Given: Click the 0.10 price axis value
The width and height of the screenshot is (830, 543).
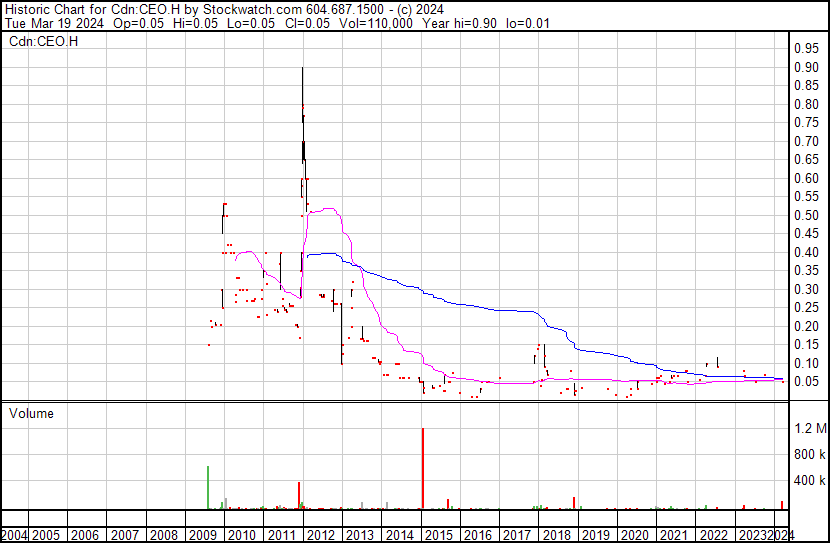Looking at the screenshot, I should coord(807,363).
